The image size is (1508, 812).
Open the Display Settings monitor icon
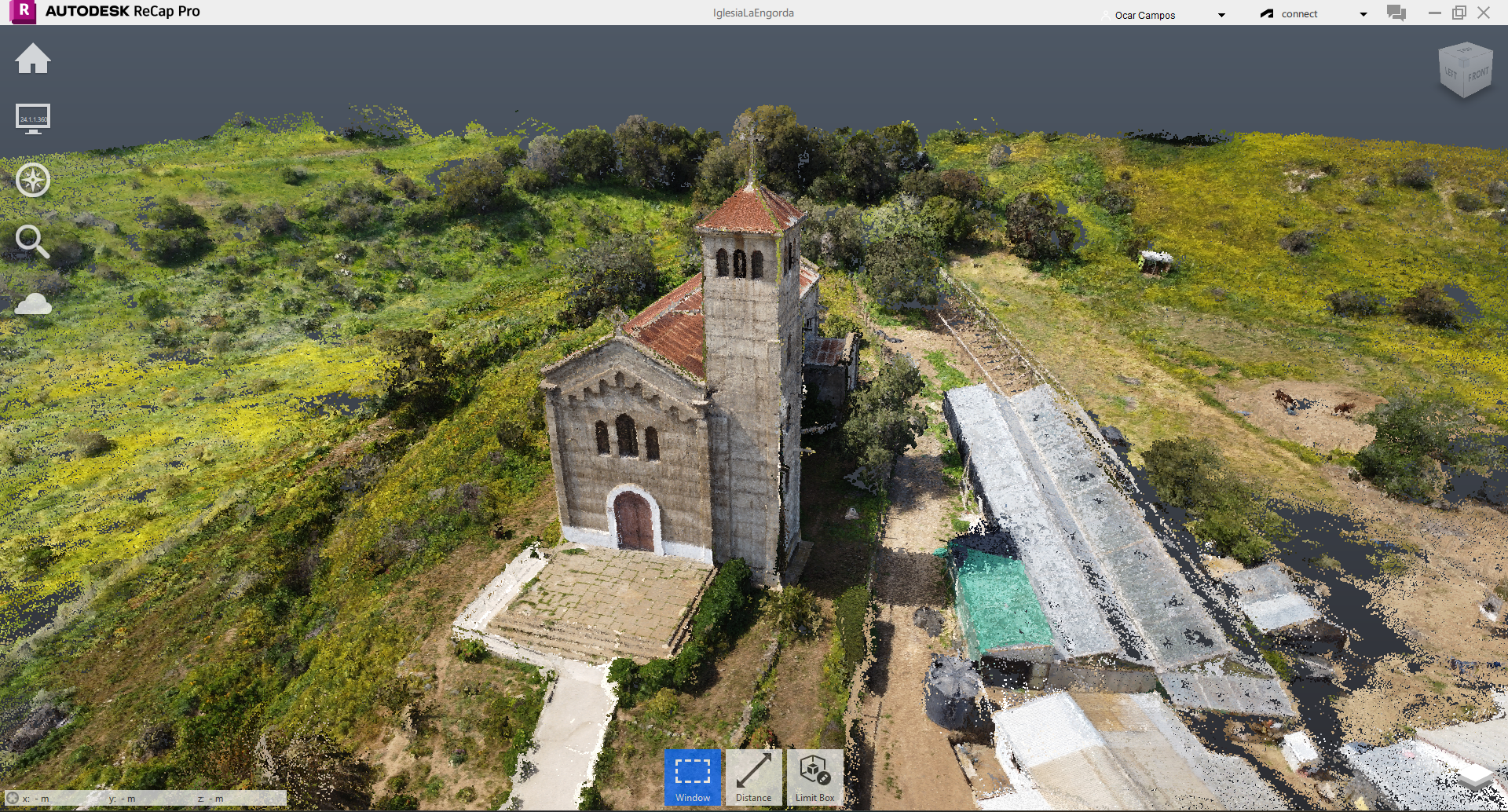tap(32, 119)
